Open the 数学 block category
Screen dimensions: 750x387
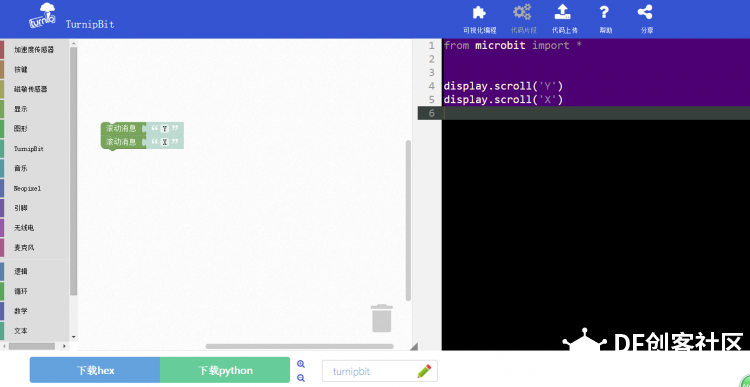(x=34, y=311)
